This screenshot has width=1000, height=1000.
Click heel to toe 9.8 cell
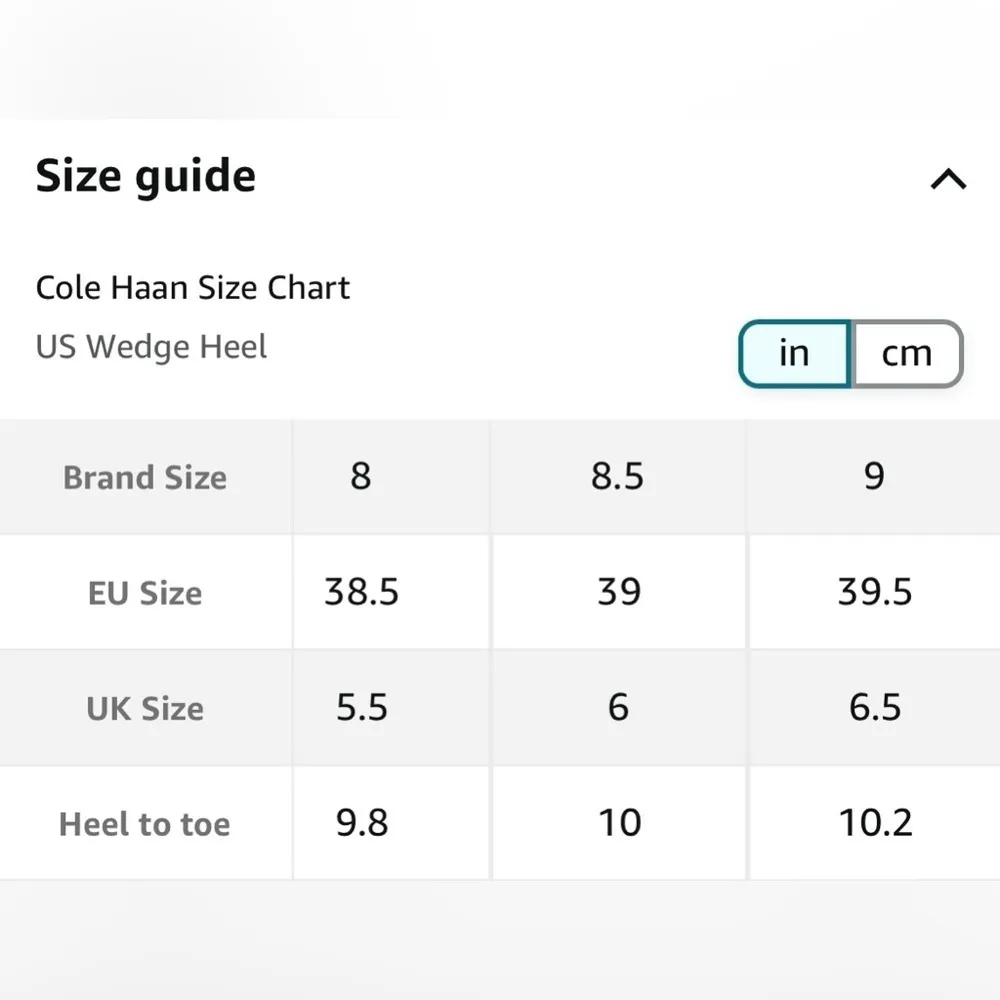361,823
